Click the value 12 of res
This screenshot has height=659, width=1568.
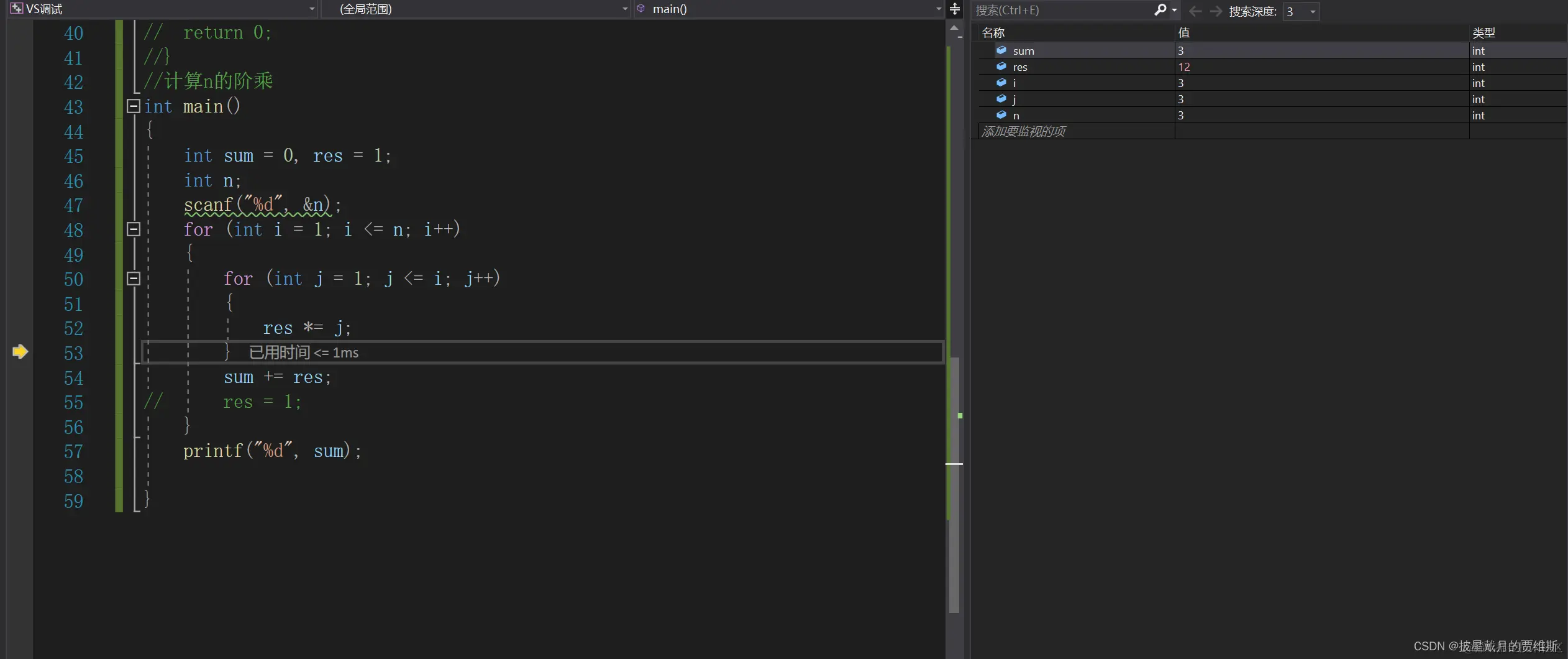point(1184,67)
